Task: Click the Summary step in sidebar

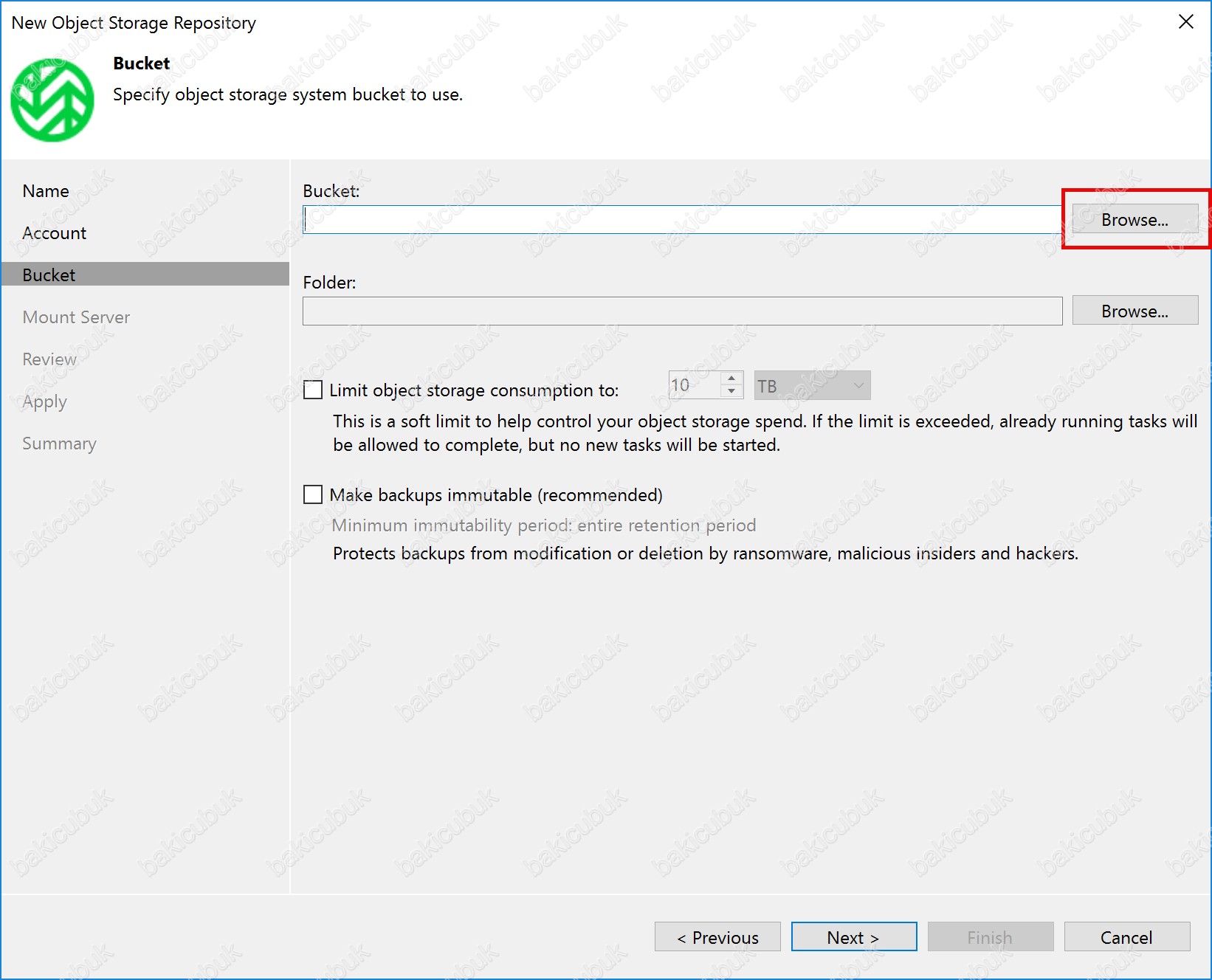Action: tap(59, 444)
